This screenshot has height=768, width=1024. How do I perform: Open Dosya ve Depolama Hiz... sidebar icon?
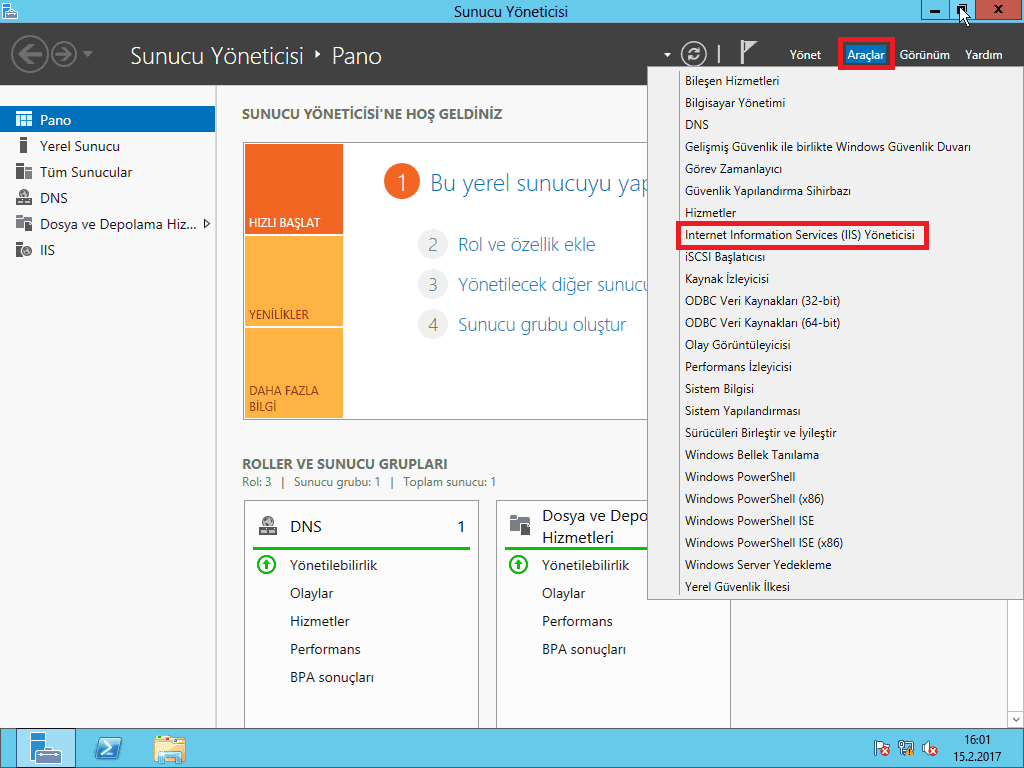[24, 223]
